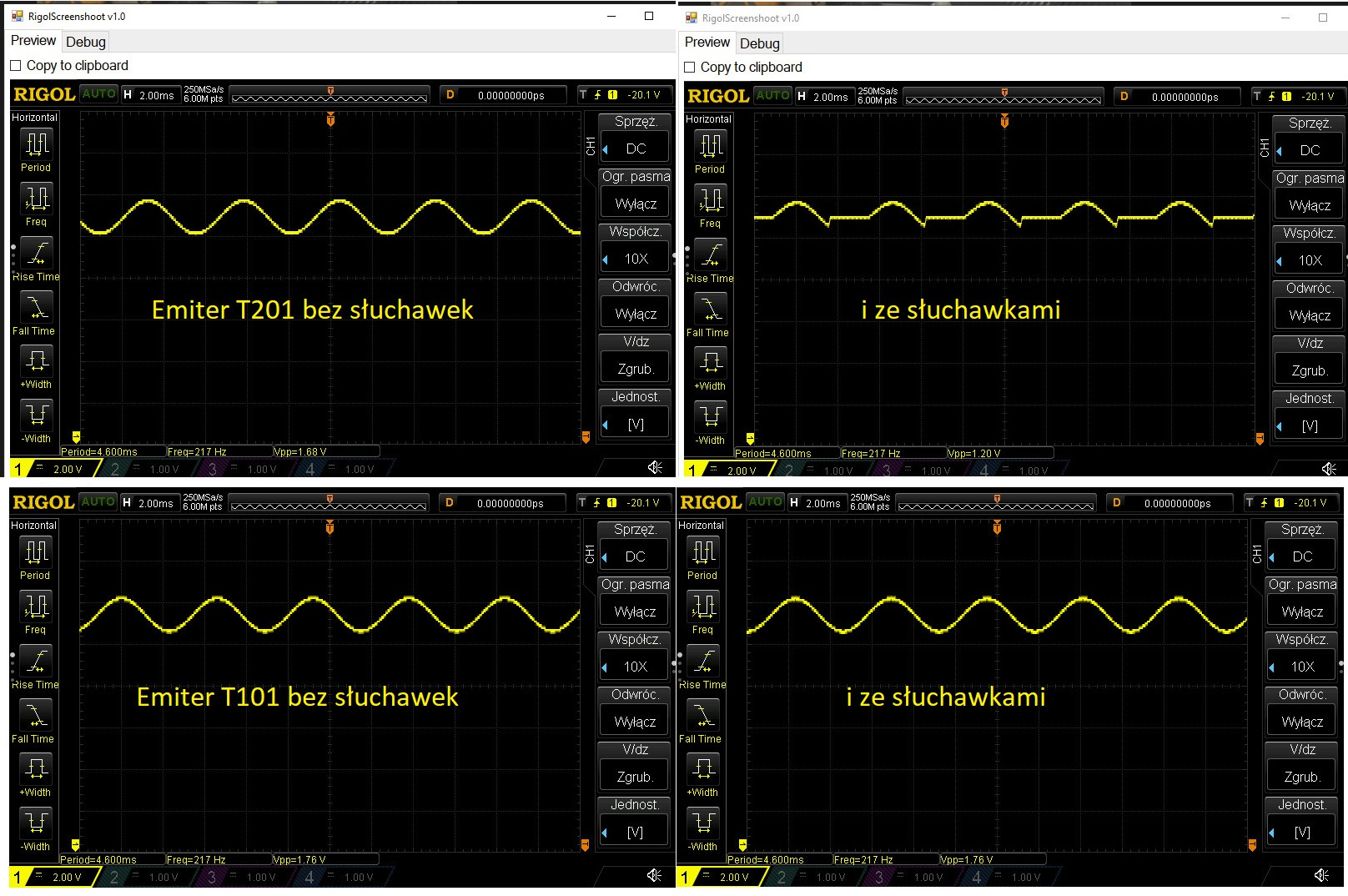Select the Fall Time icon in the bottom-right scope
This screenshot has width=1348, height=896.
[x=702, y=715]
